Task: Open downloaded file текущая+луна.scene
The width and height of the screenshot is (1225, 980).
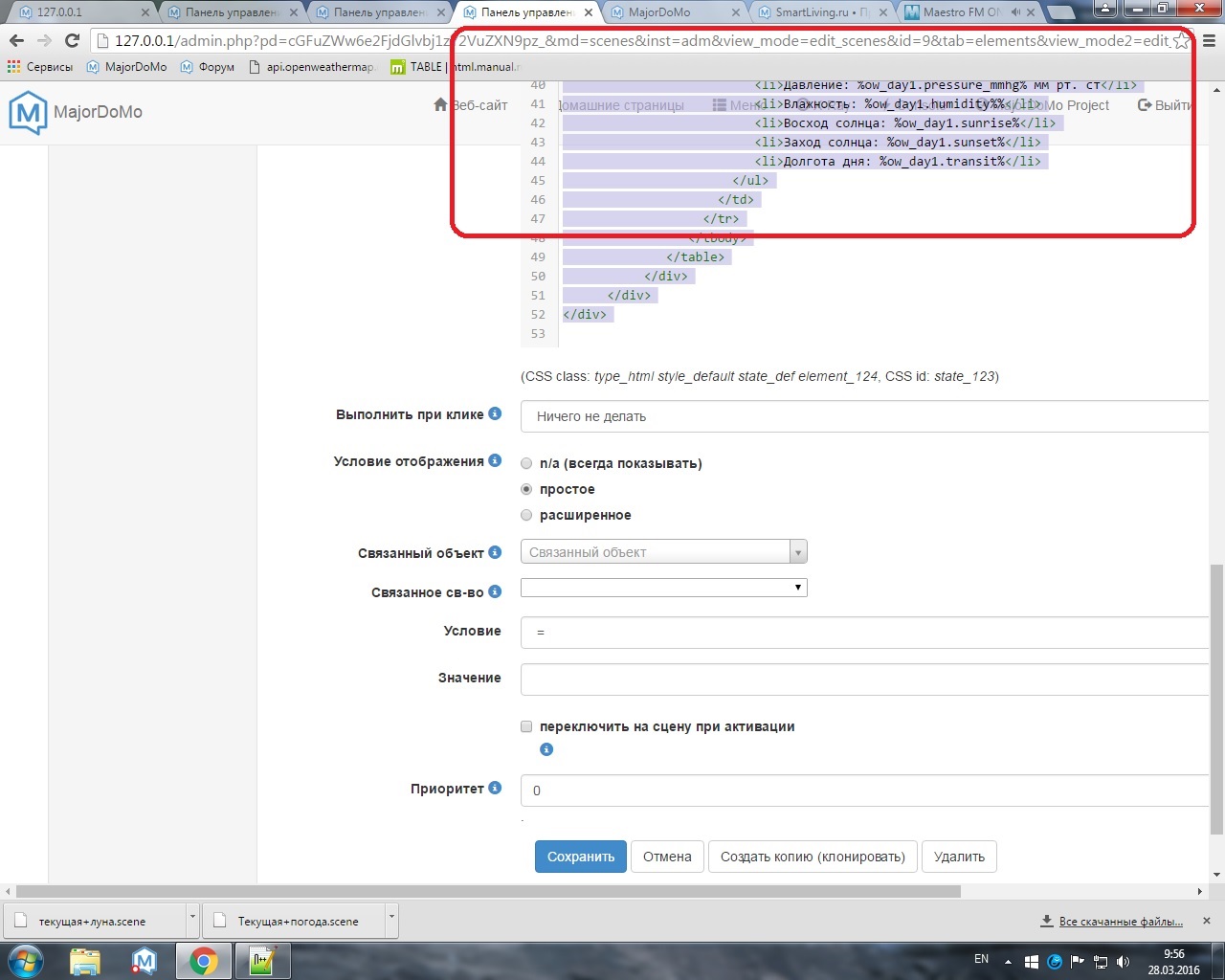Action: click(x=93, y=922)
